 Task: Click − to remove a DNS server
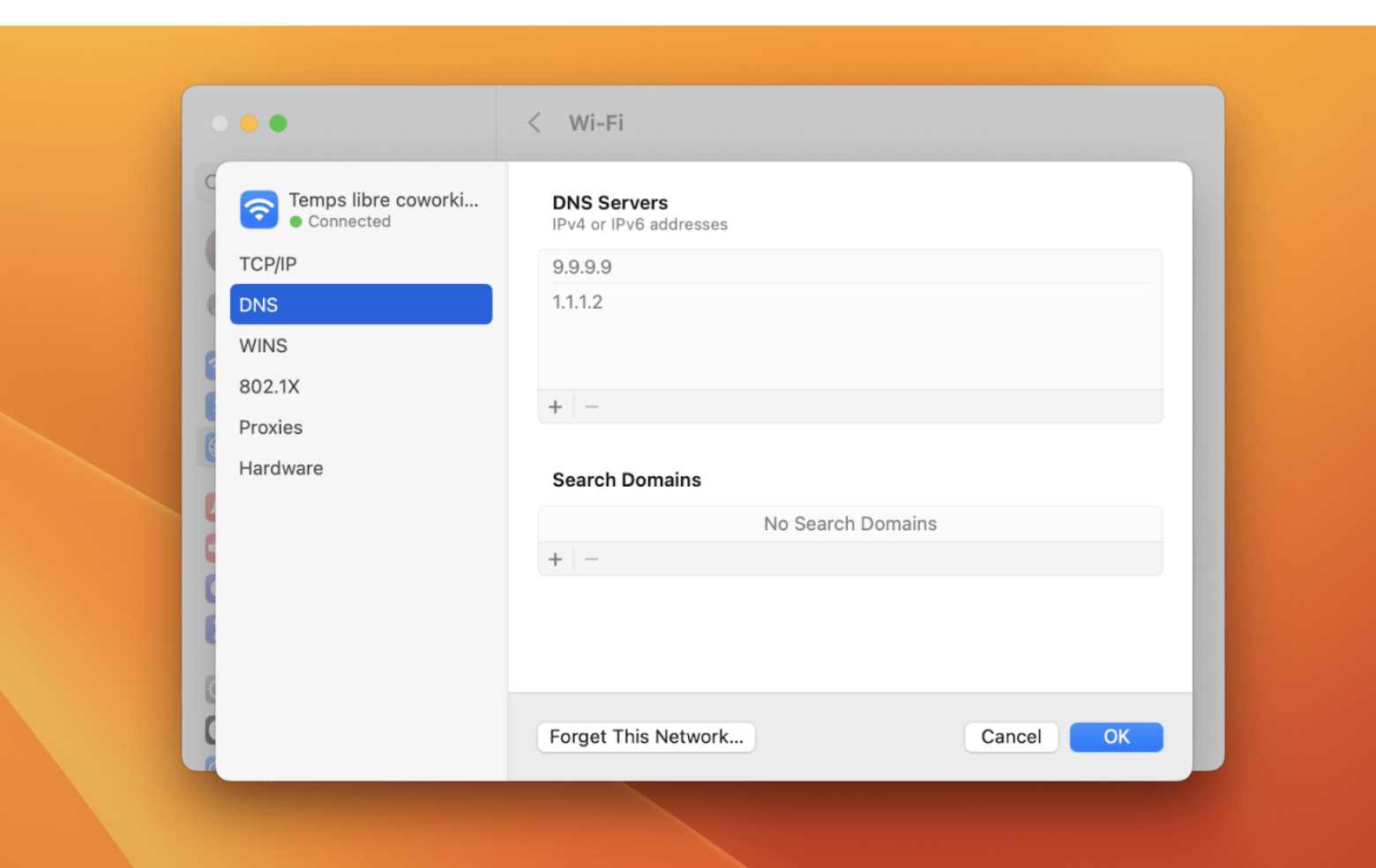pyautogui.click(x=591, y=407)
